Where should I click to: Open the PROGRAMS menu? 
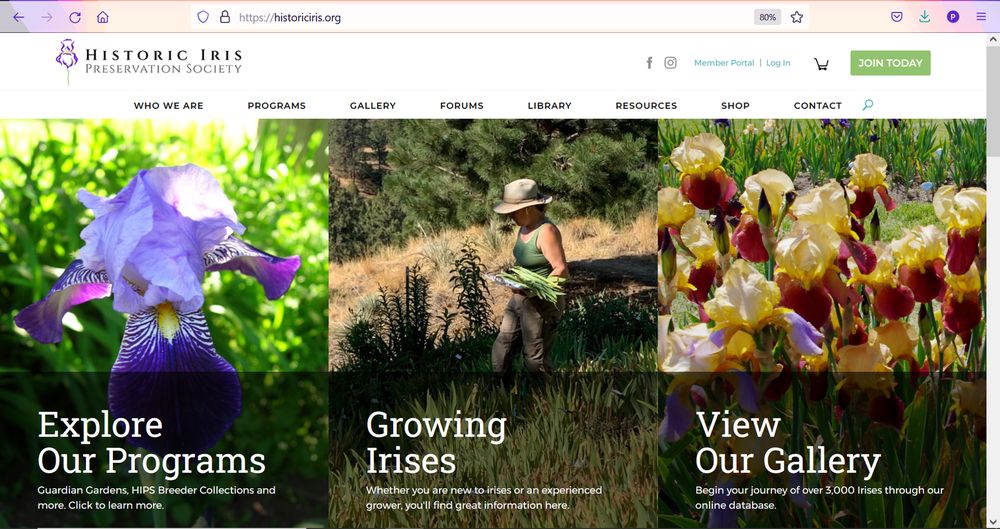tap(276, 106)
